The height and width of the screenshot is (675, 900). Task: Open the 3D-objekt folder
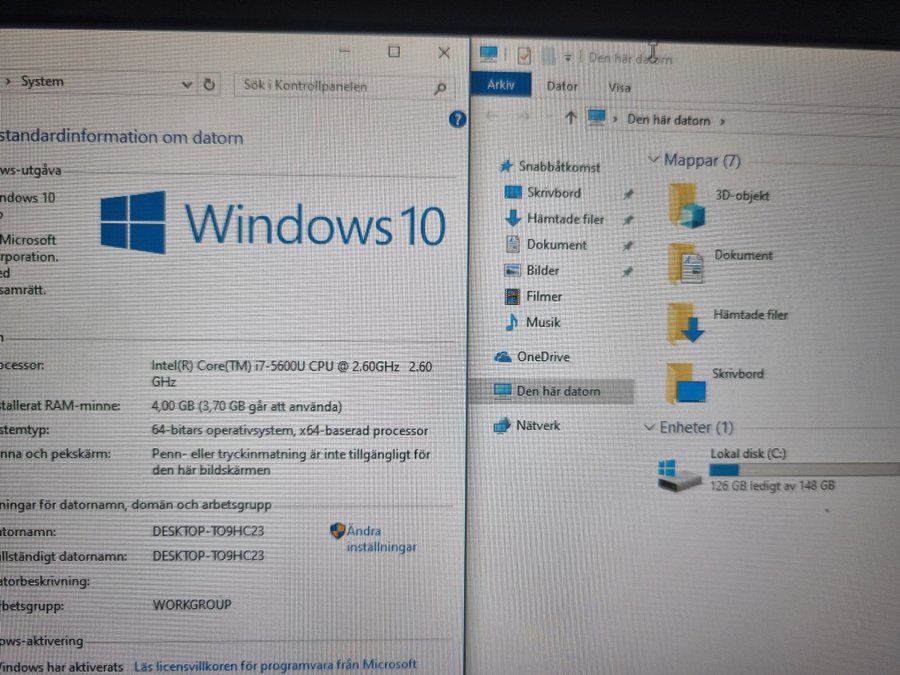[685, 203]
